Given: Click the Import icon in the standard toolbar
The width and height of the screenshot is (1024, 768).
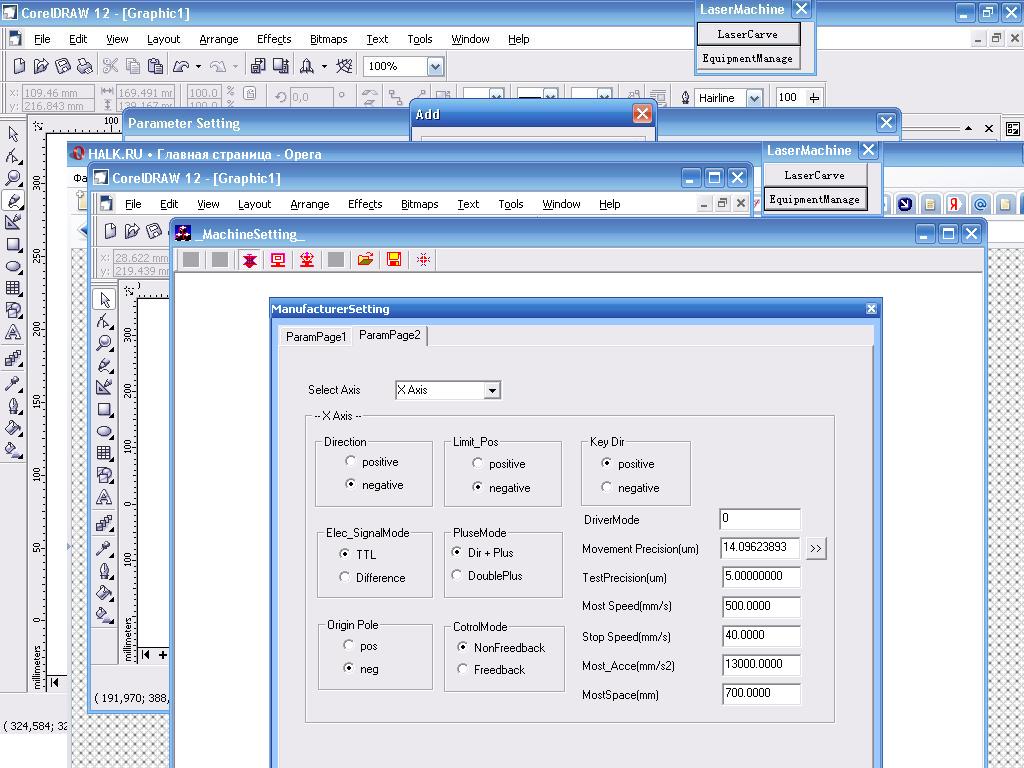Looking at the screenshot, I should point(257,66).
